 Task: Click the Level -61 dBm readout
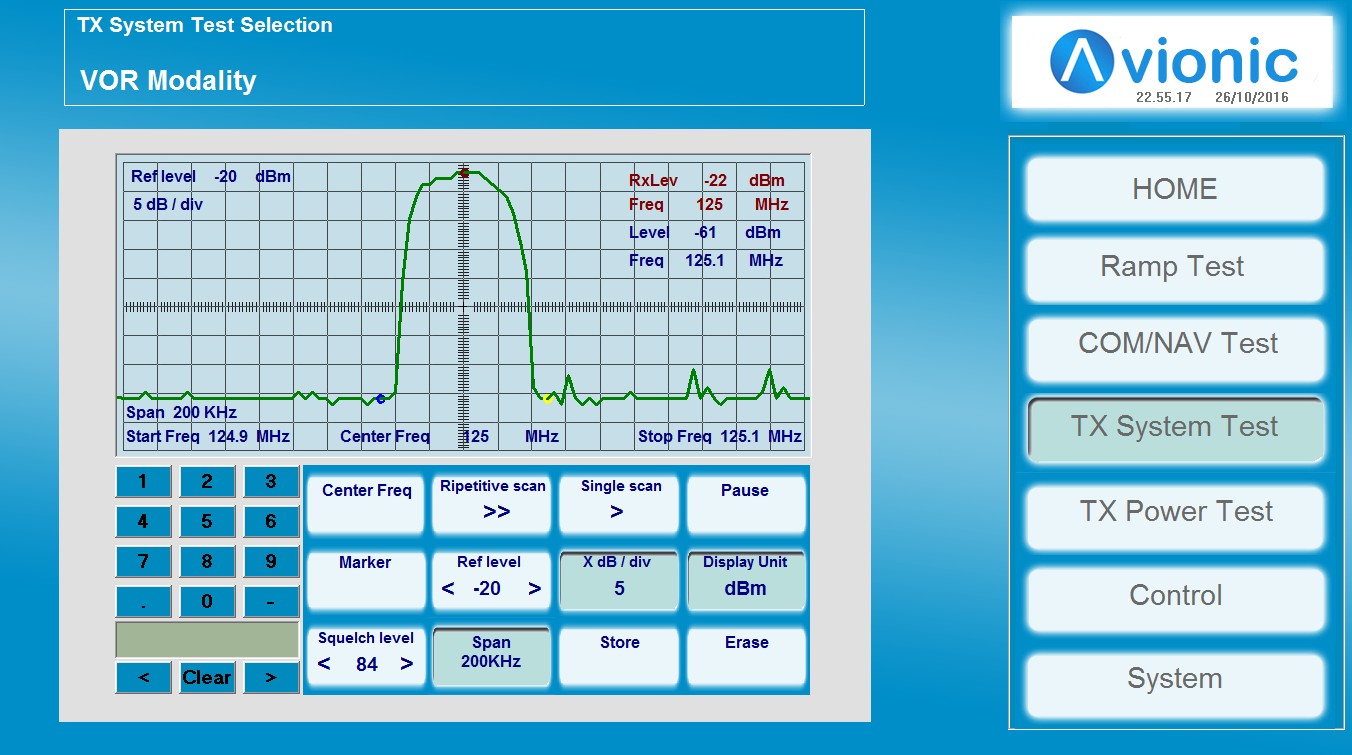705,233
